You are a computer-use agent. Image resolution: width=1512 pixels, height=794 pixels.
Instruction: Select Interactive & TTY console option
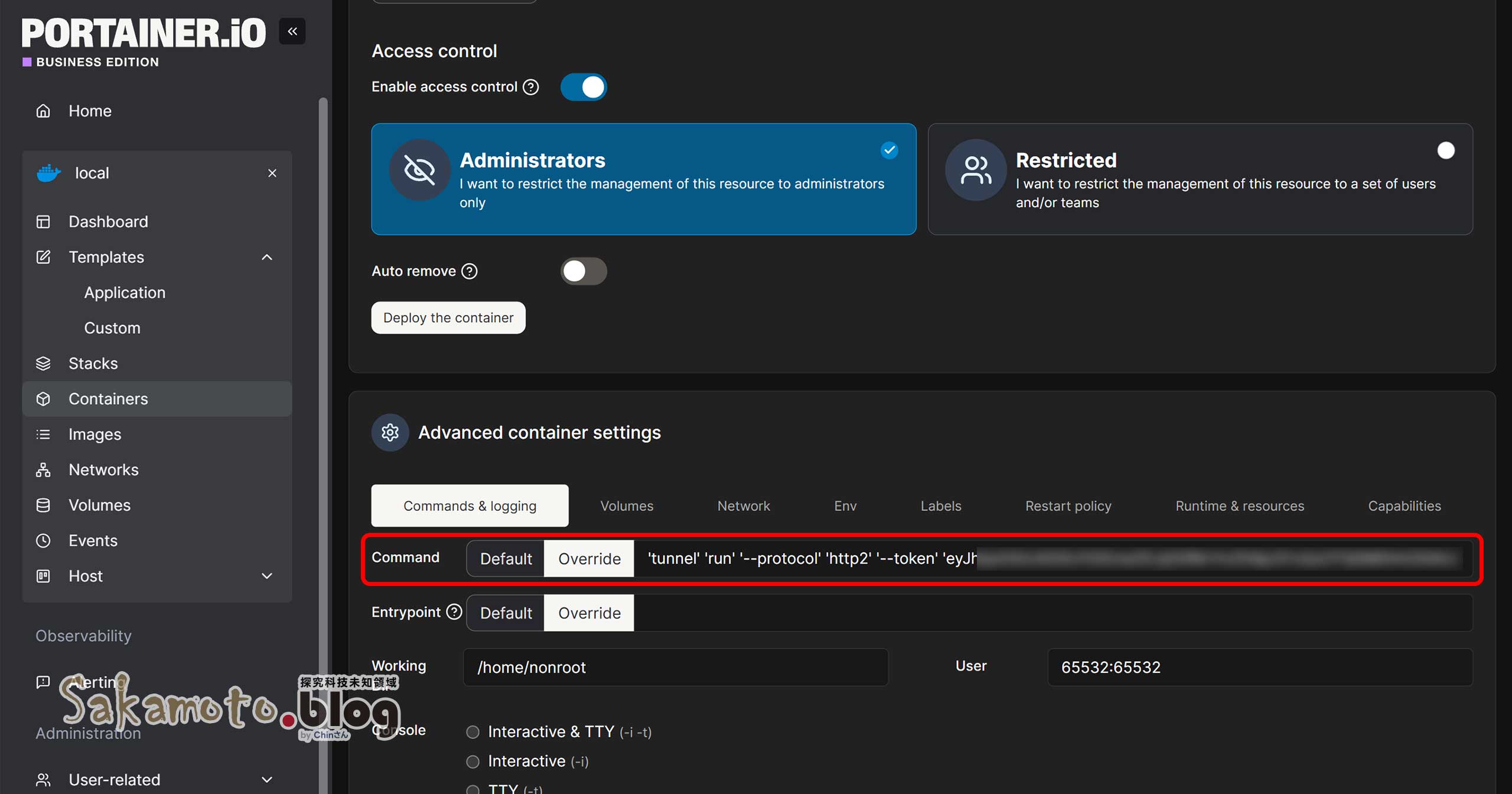pos(472,732)
